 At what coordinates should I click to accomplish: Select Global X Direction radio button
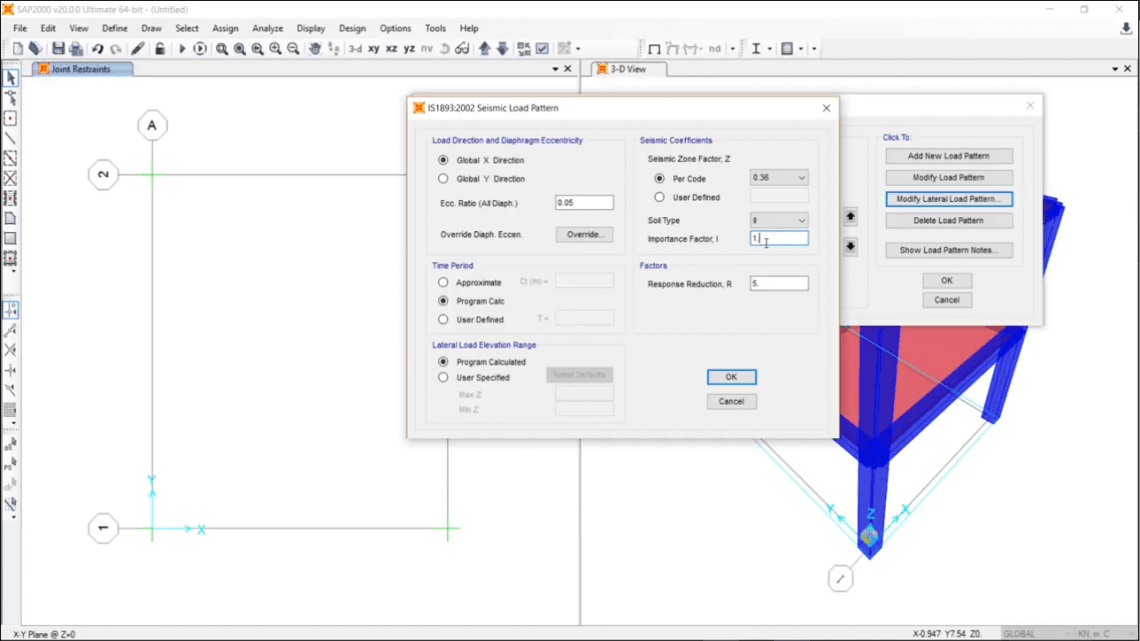[x=443, y=160]
